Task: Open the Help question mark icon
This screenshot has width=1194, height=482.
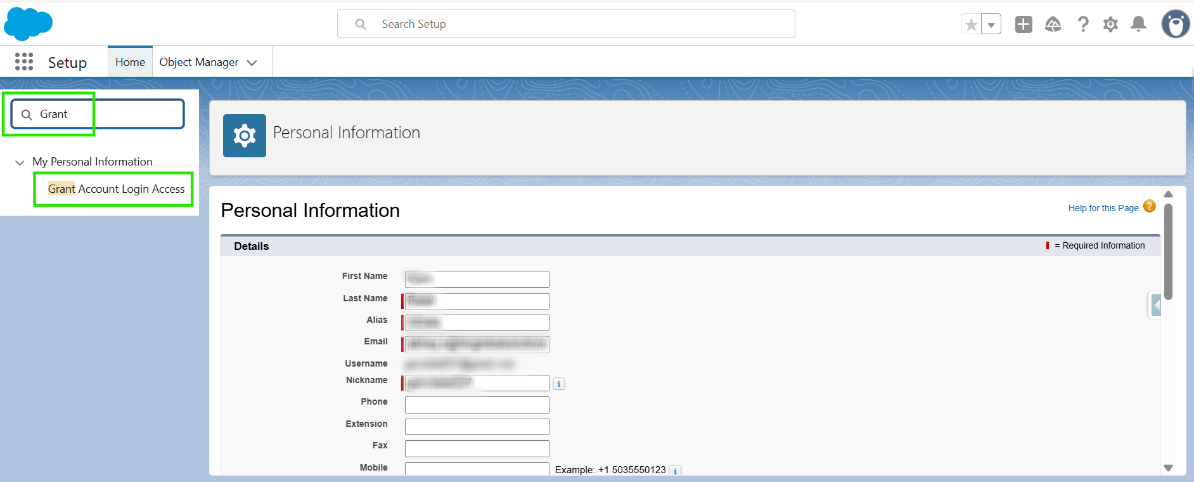Action: 1083,24
